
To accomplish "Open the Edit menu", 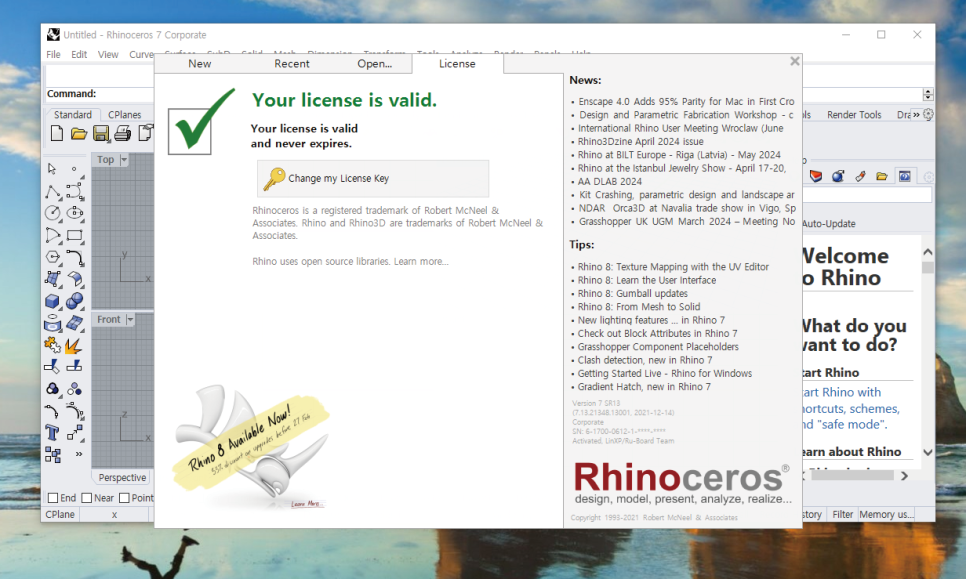I will click(79, 54).
